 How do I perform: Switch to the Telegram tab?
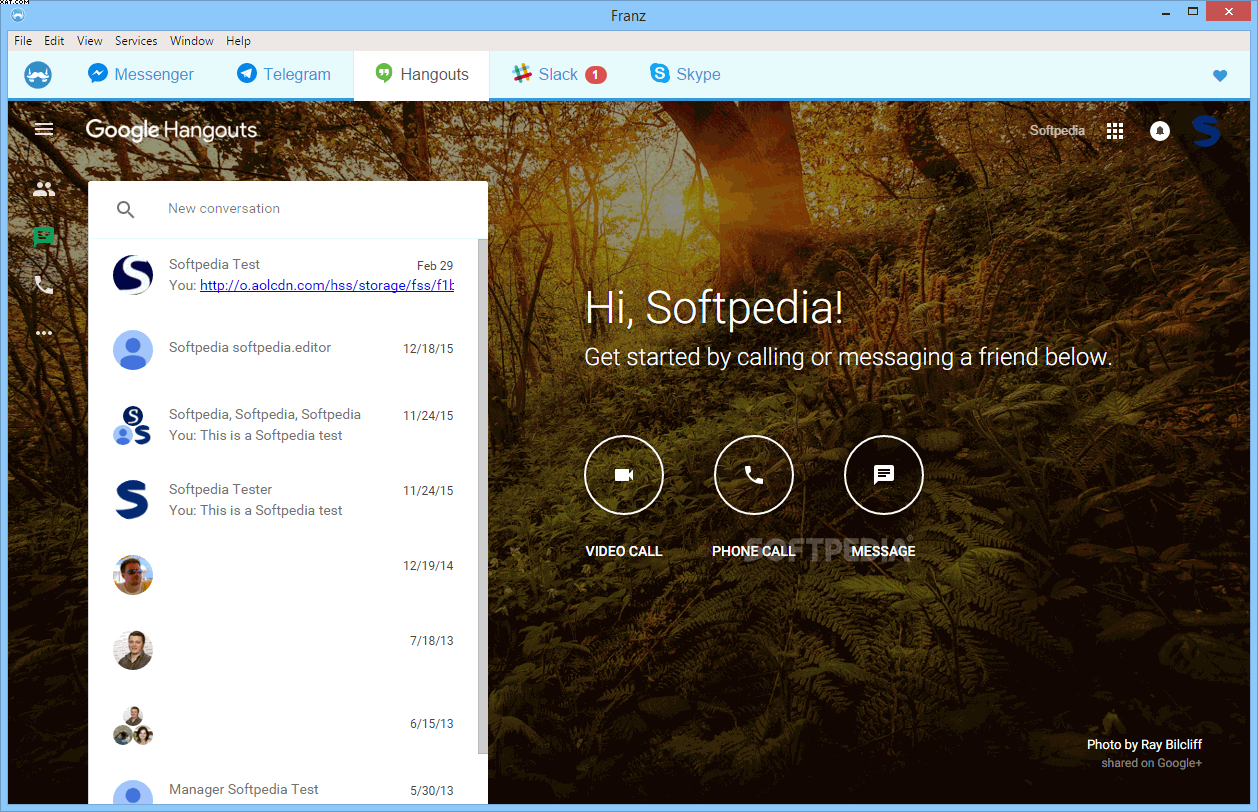point(283,75)
